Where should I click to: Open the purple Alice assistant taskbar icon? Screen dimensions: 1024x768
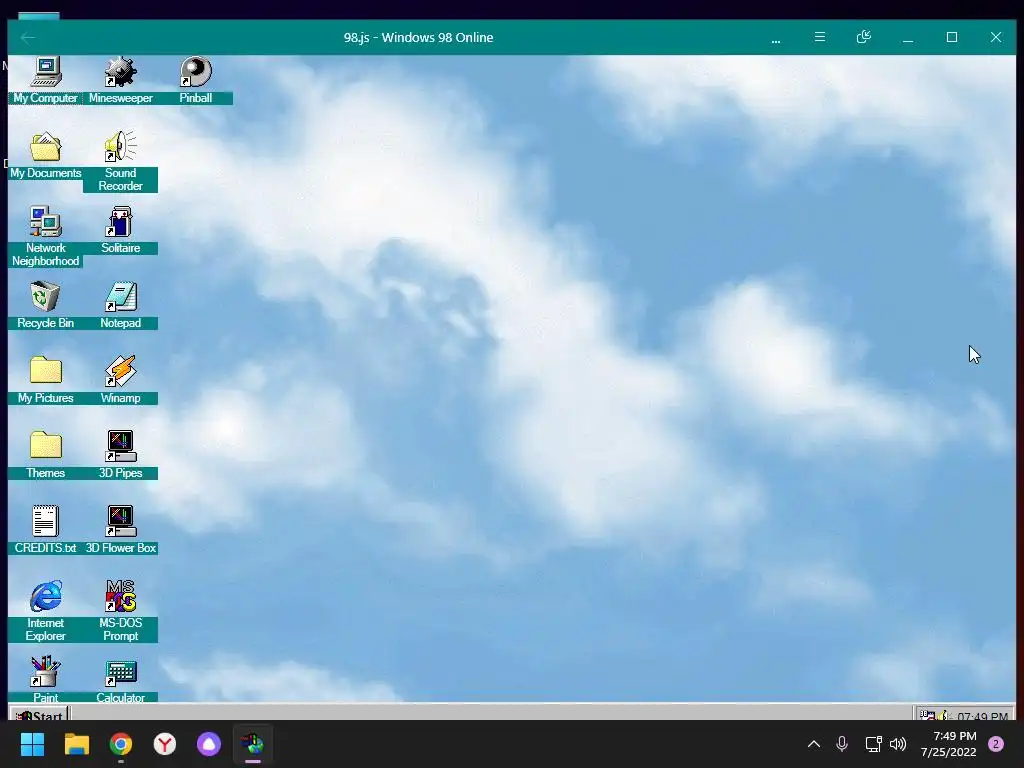(x=209, y=744)
